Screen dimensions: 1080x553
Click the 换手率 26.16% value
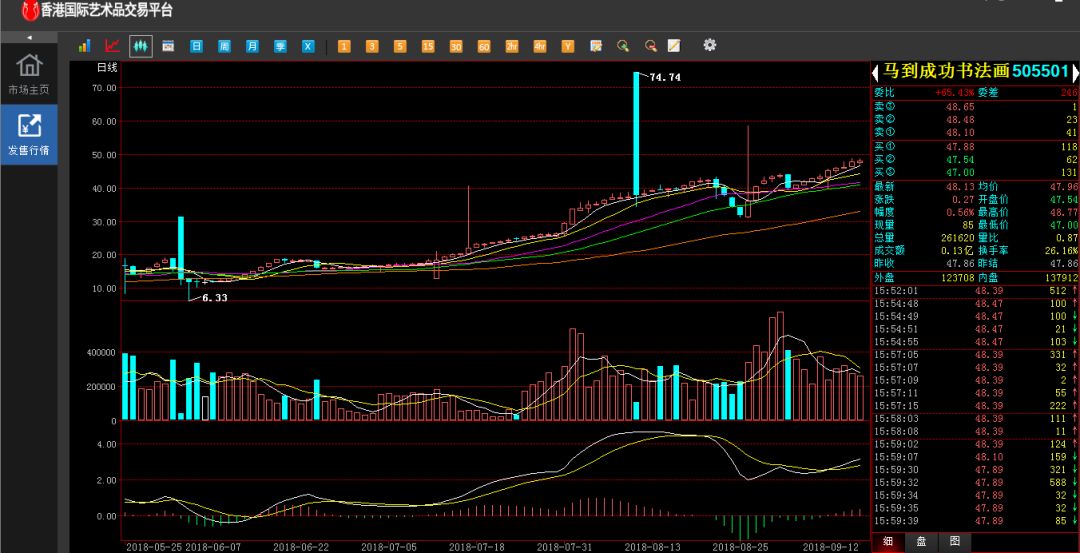click(1063, 251)
